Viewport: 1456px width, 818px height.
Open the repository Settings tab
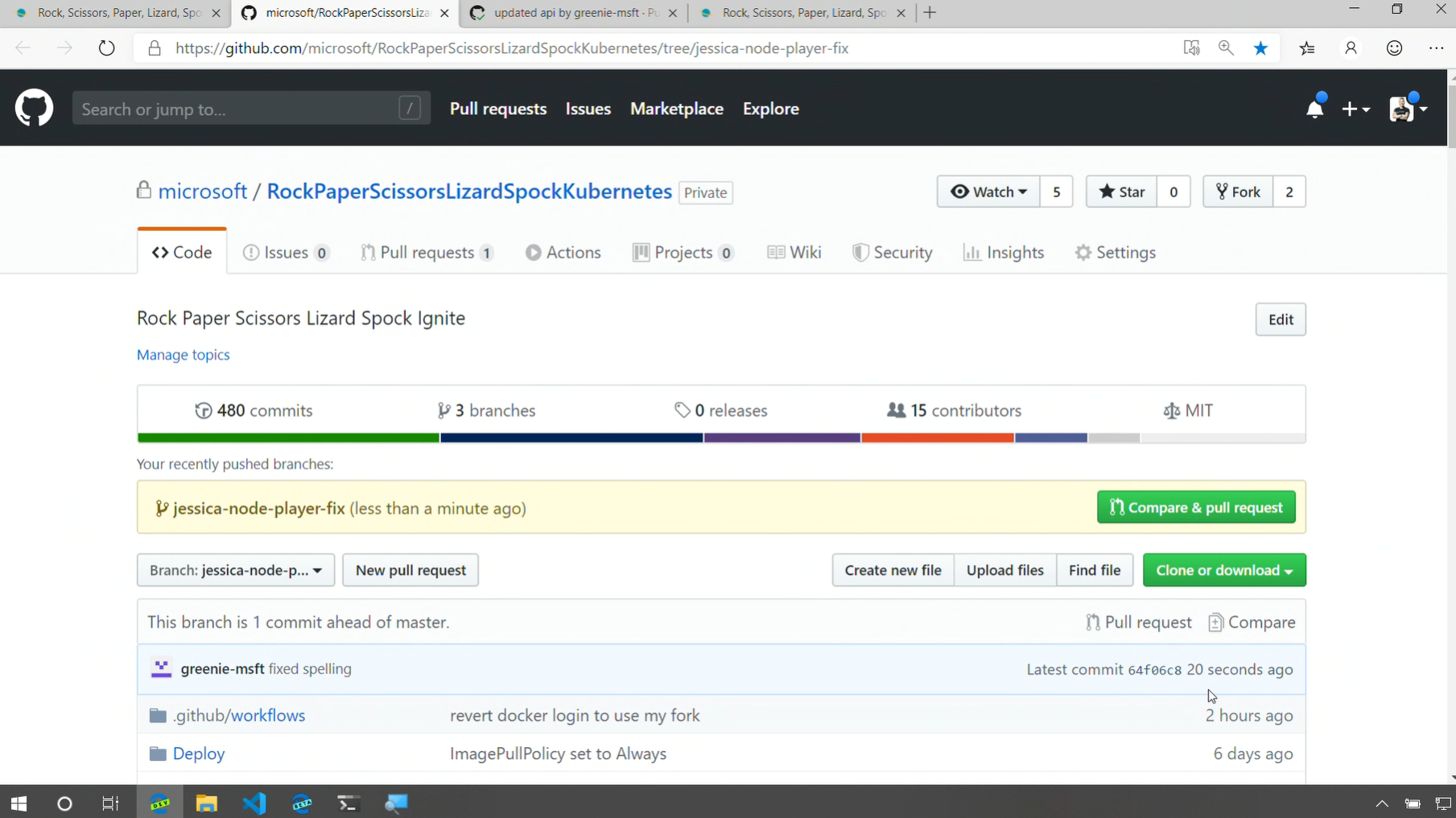pyautogui.click(x=1116, y=253)
